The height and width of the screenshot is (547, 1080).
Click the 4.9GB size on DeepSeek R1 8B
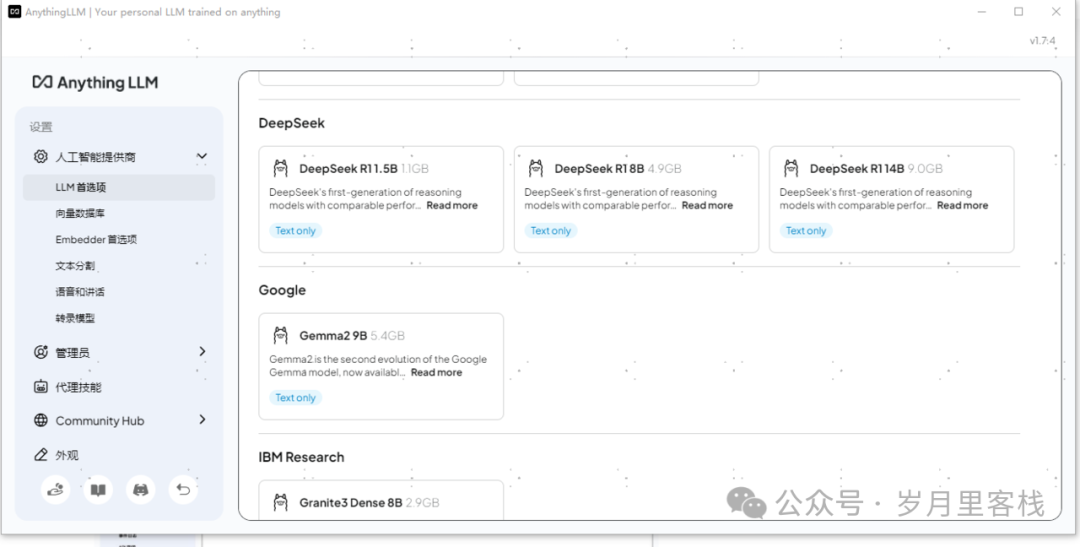[x=665, y=169]
